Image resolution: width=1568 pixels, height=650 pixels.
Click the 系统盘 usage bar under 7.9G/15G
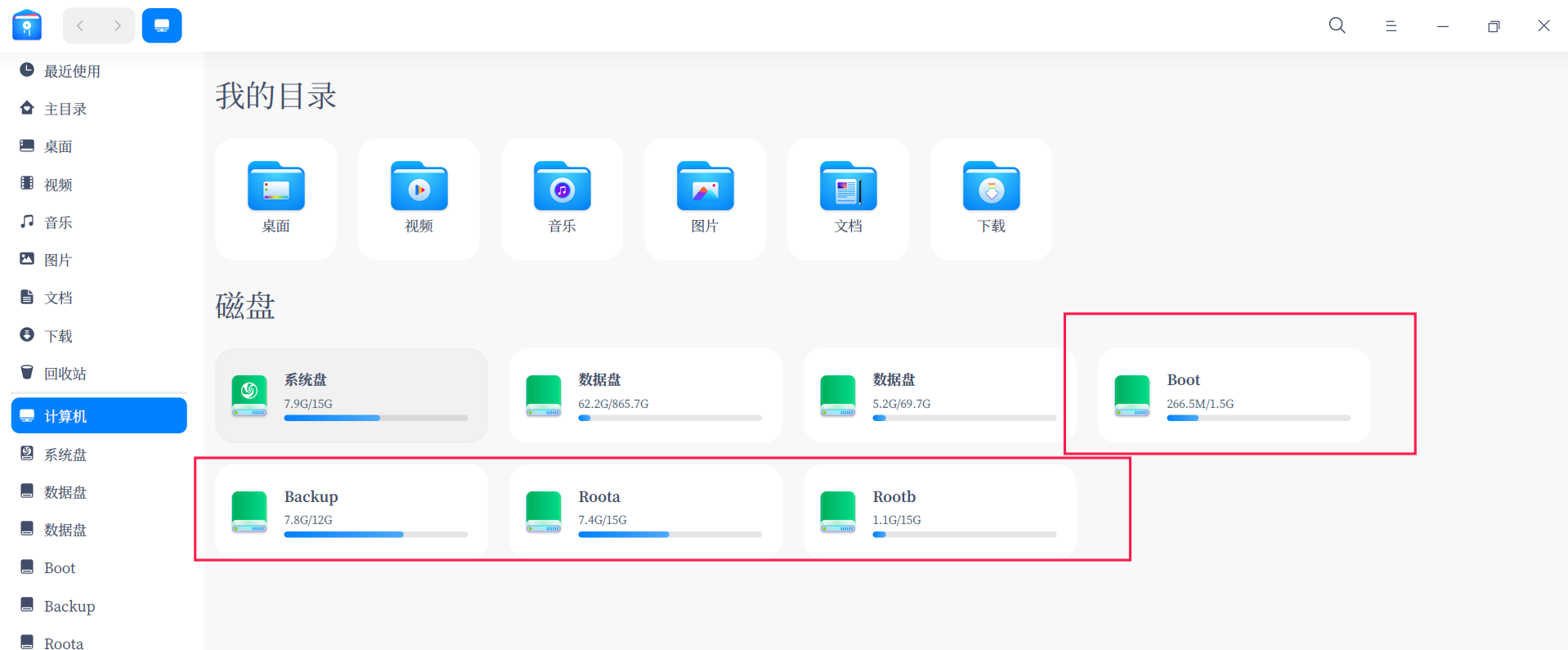[376, 418]
